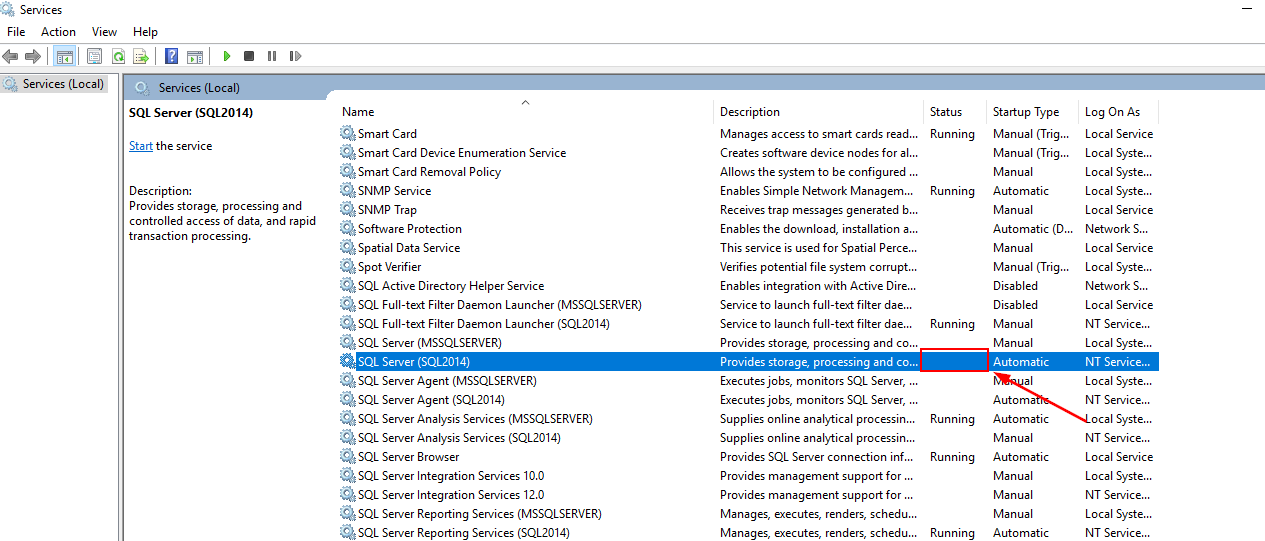Select Smart Card Device Enumeration Service row
Viewport: 1265px width, 541px height.
pyautogui.click(x=748, y=153)
